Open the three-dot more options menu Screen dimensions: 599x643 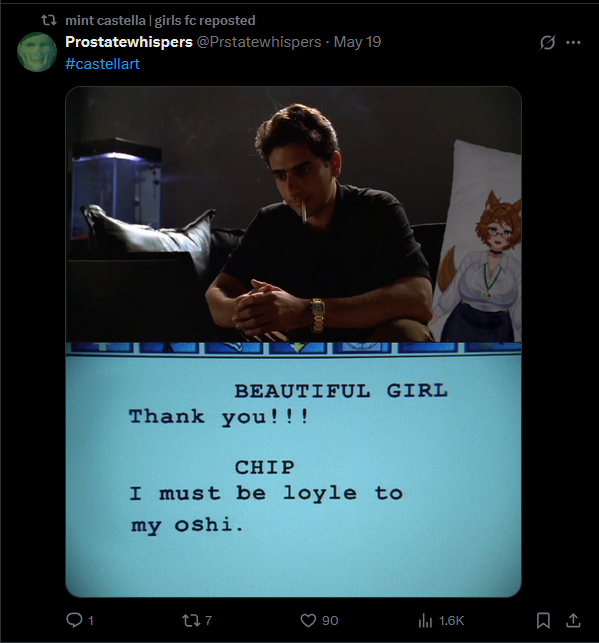(573, 42)
